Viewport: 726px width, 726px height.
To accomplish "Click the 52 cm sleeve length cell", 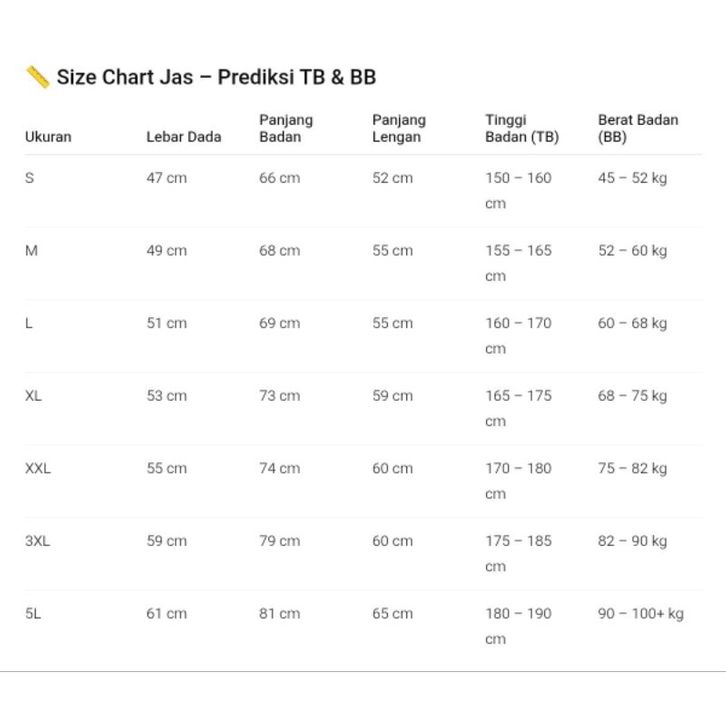I will 392,178.
